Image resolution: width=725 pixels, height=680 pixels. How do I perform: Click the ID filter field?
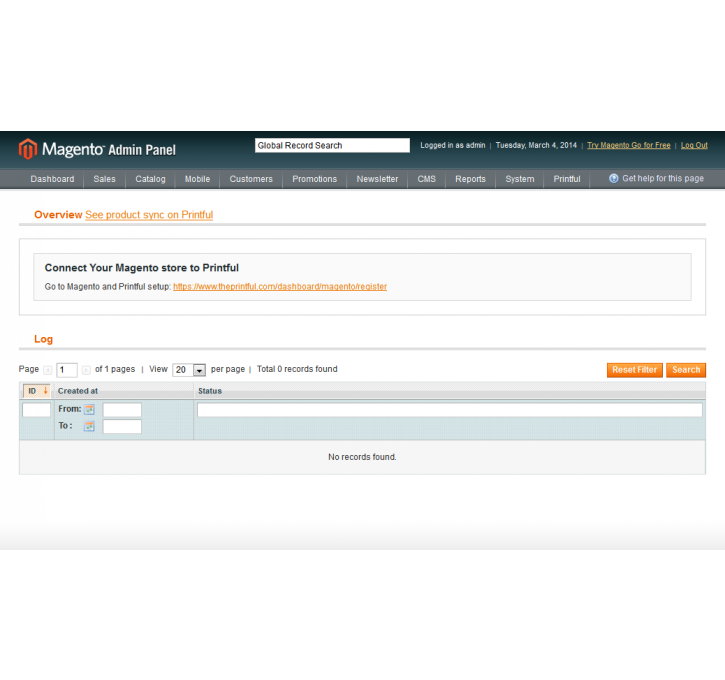click(x=37, y=410)
